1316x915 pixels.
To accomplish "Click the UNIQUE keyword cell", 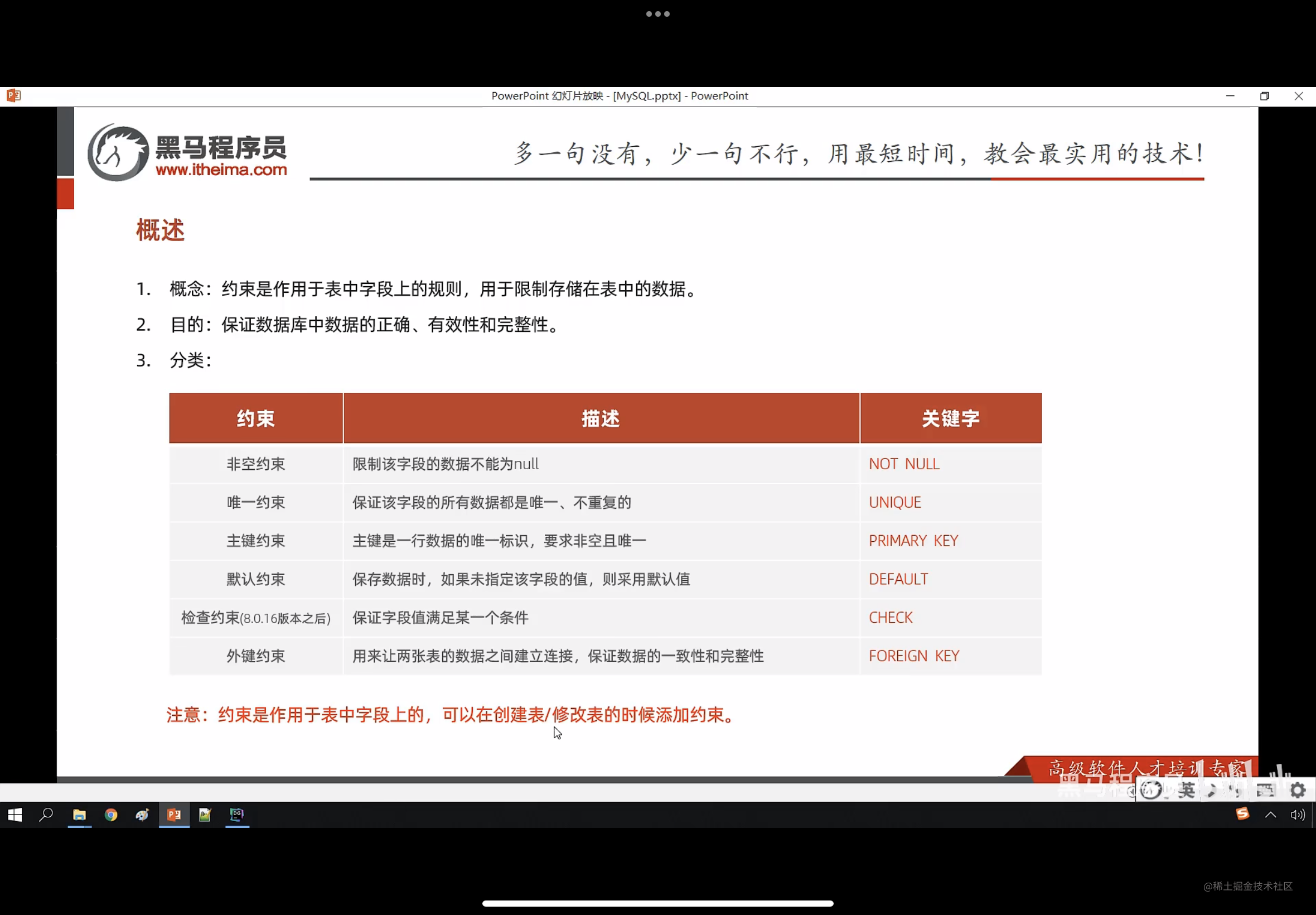I will (951, 502).
